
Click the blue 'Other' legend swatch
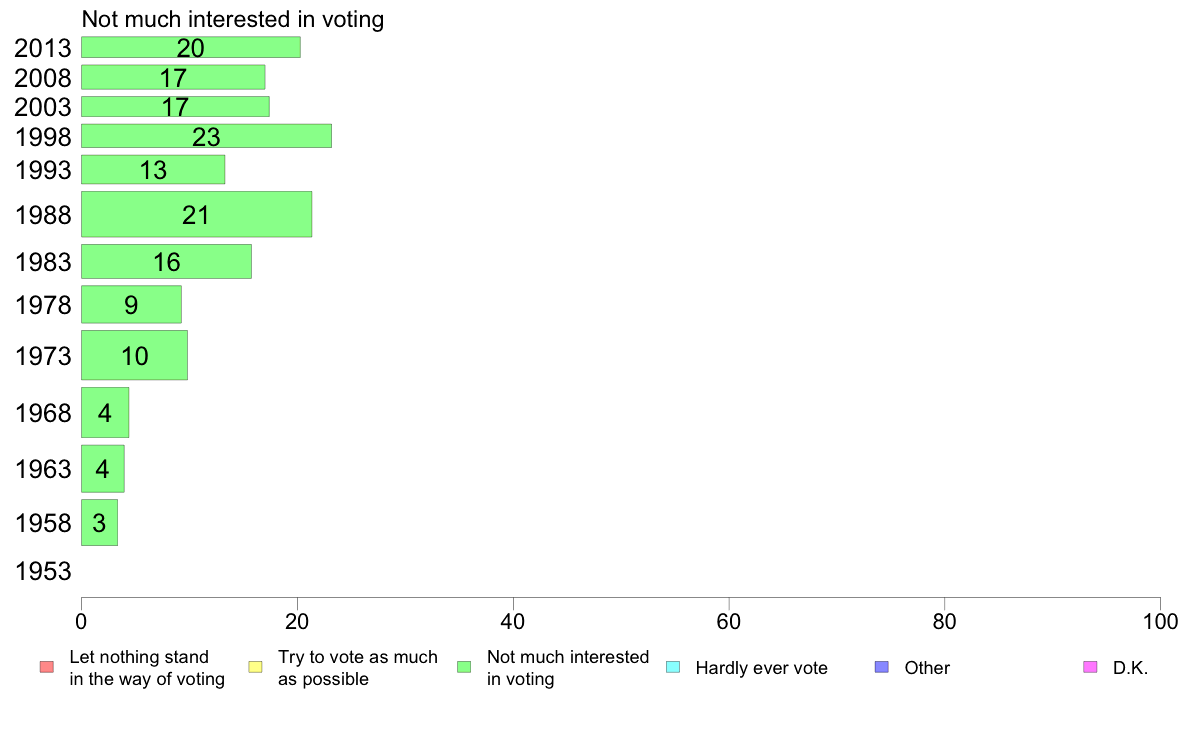[x=882, y=668]
